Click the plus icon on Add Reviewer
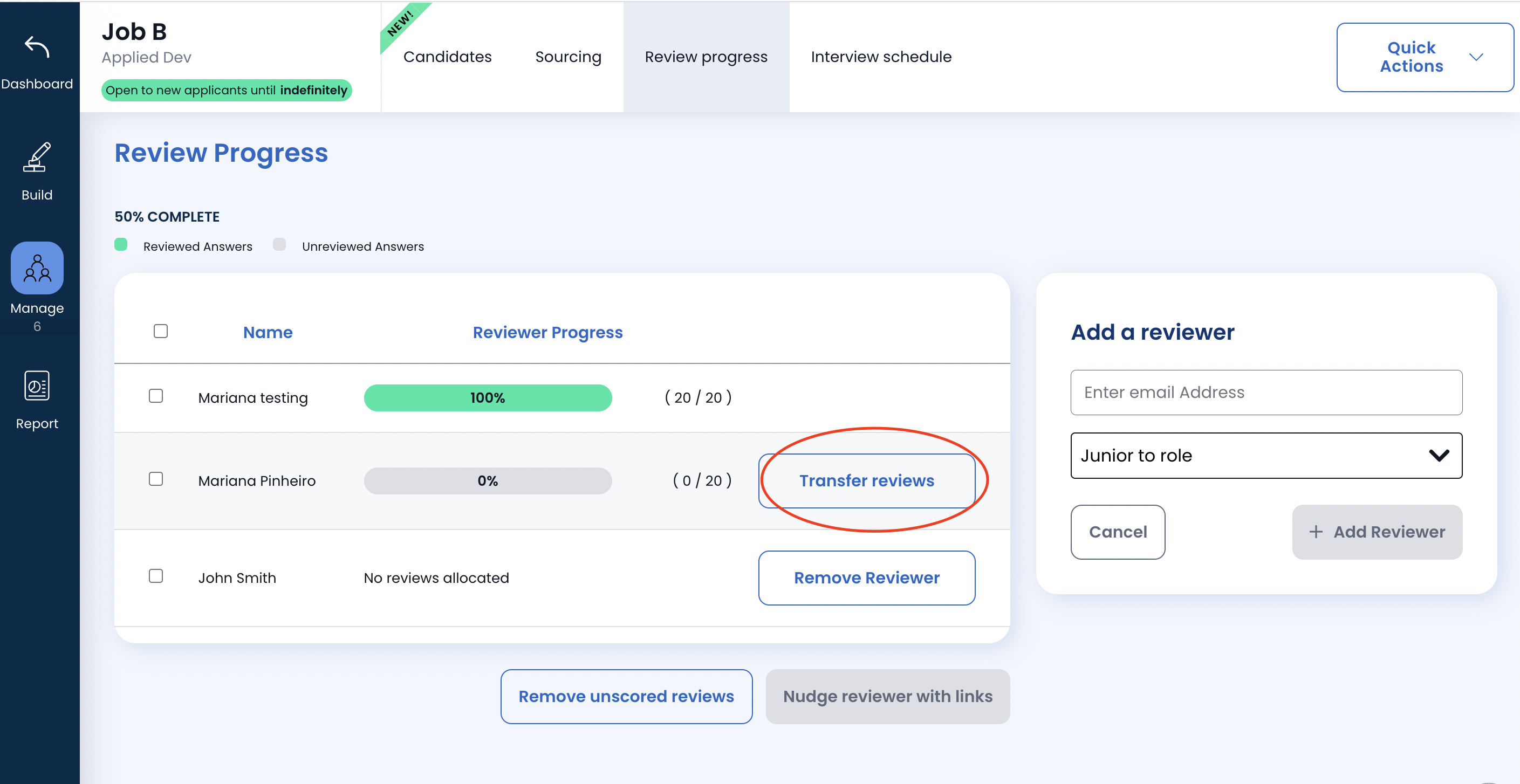 pos(1316,532)
